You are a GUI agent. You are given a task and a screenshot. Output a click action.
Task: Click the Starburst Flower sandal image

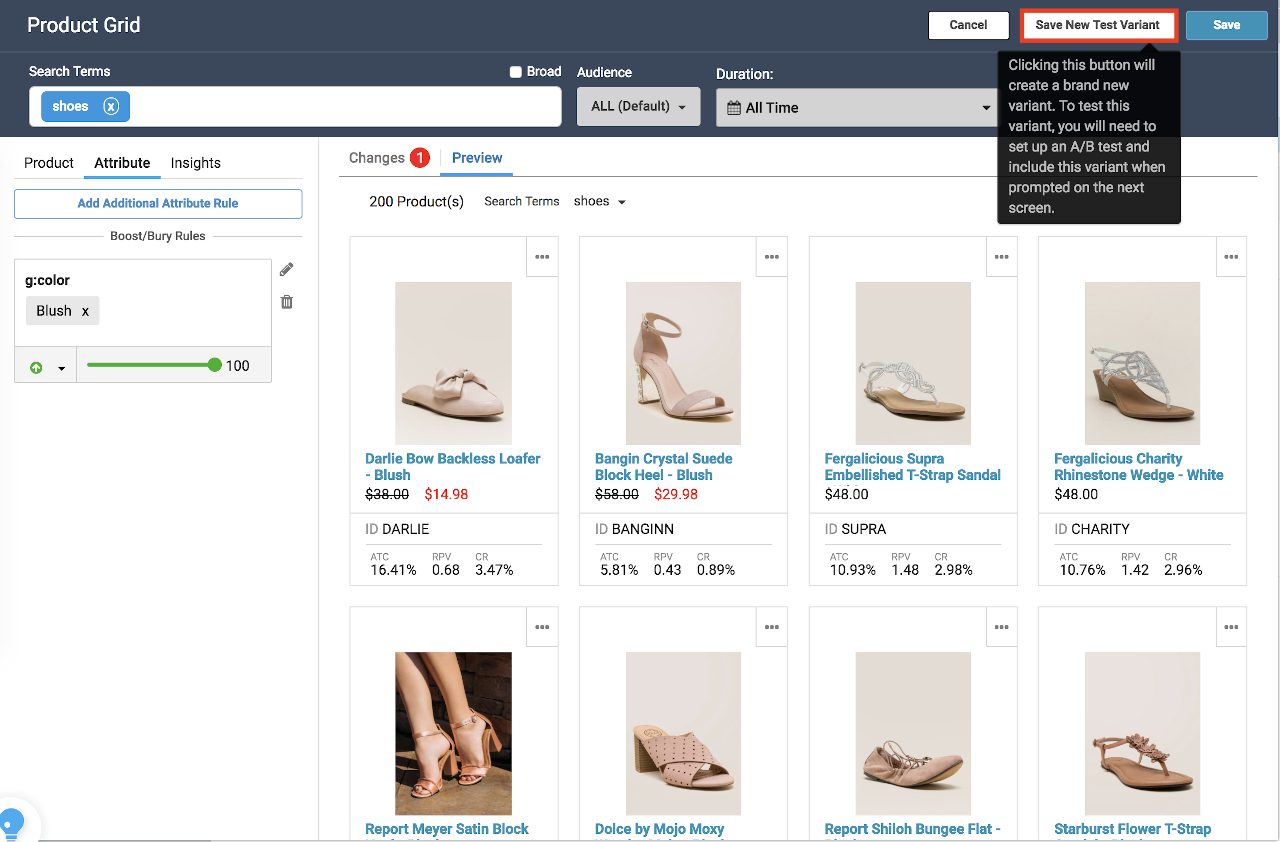(x=1142, y=733)
